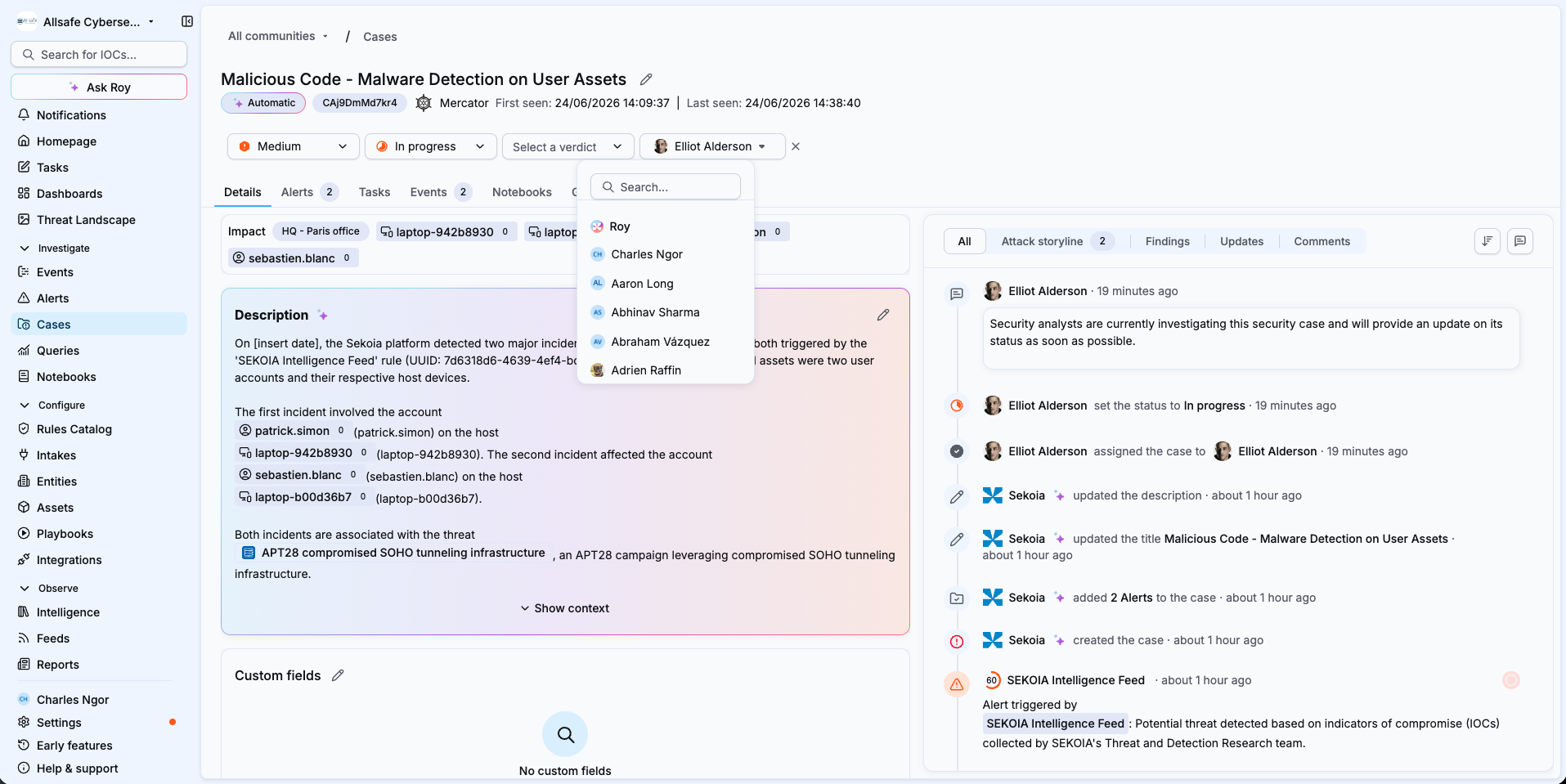Switch to the Events tab
The width and height of the screenshot is (1566, 784).
(x=441, y=192)
